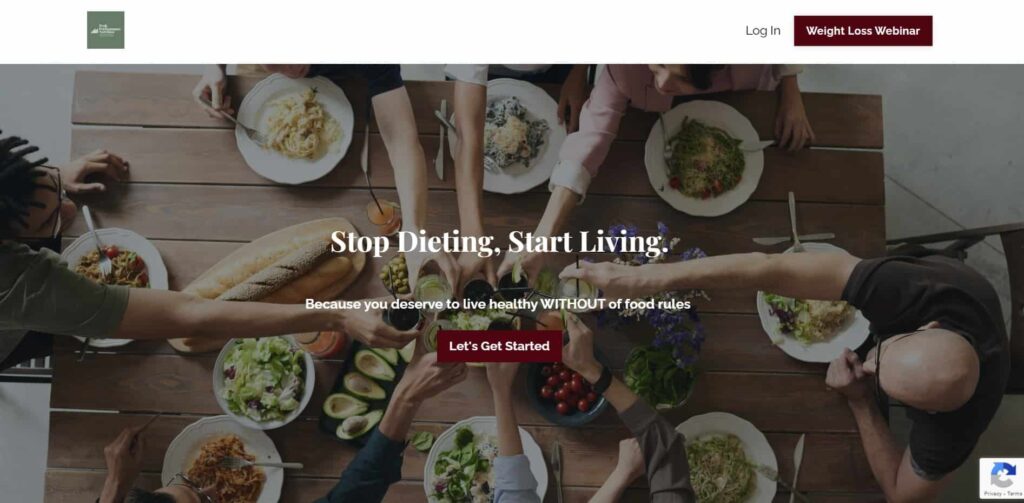
Task: Open the reCAPTCHA Terms link
Action: point(1012,494)
